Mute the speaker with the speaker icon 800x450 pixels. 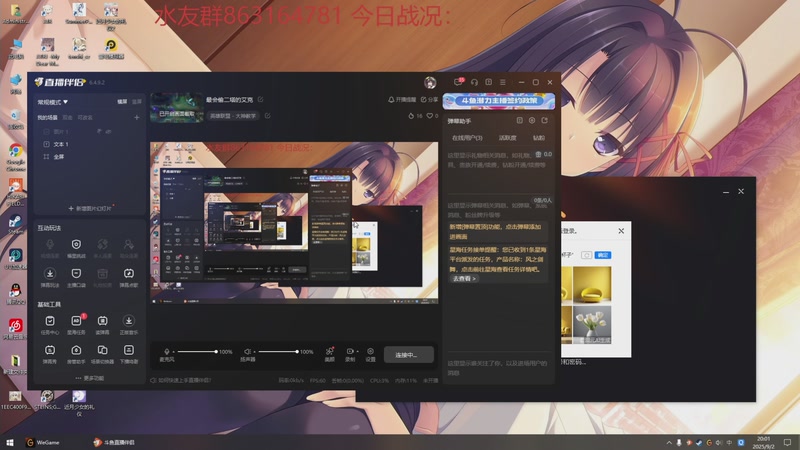click(247, 352)
